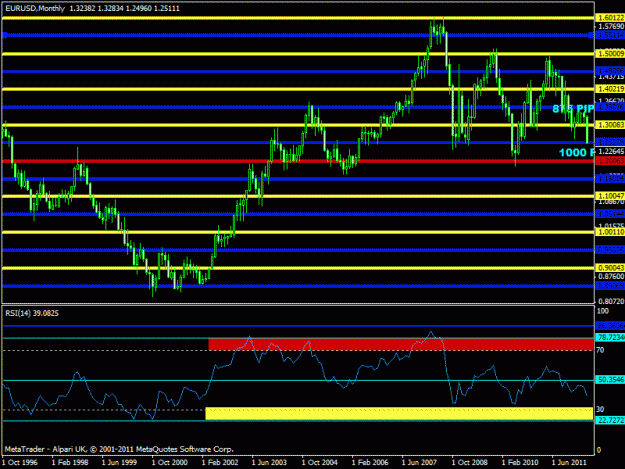Viewport: 625px width, 469px height.
Task: Click the 1 Oct 2000 date label
Action: pos(169,463)
